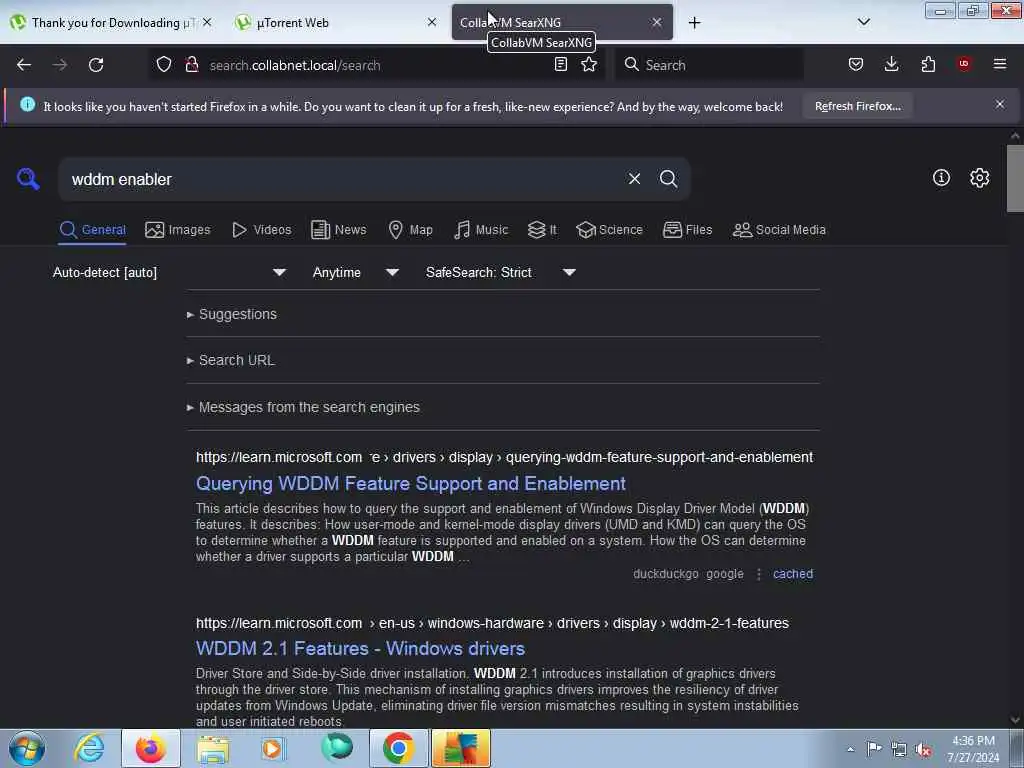This screenshot has width=1024, height=768.
Task: Open the SearXNG about info icon
Action: [941, 178]
